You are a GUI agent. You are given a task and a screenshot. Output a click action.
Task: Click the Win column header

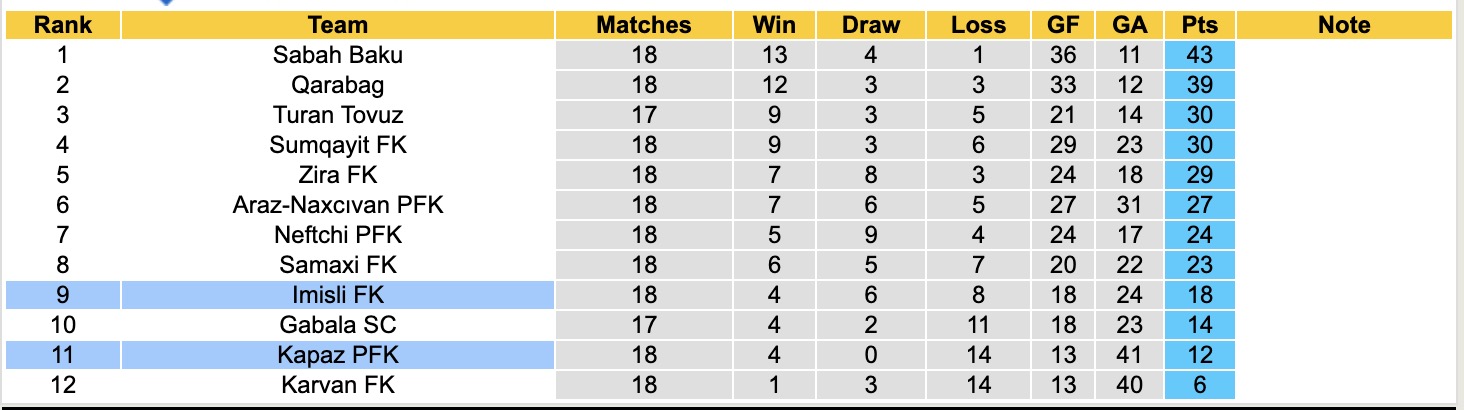(773, 25)
